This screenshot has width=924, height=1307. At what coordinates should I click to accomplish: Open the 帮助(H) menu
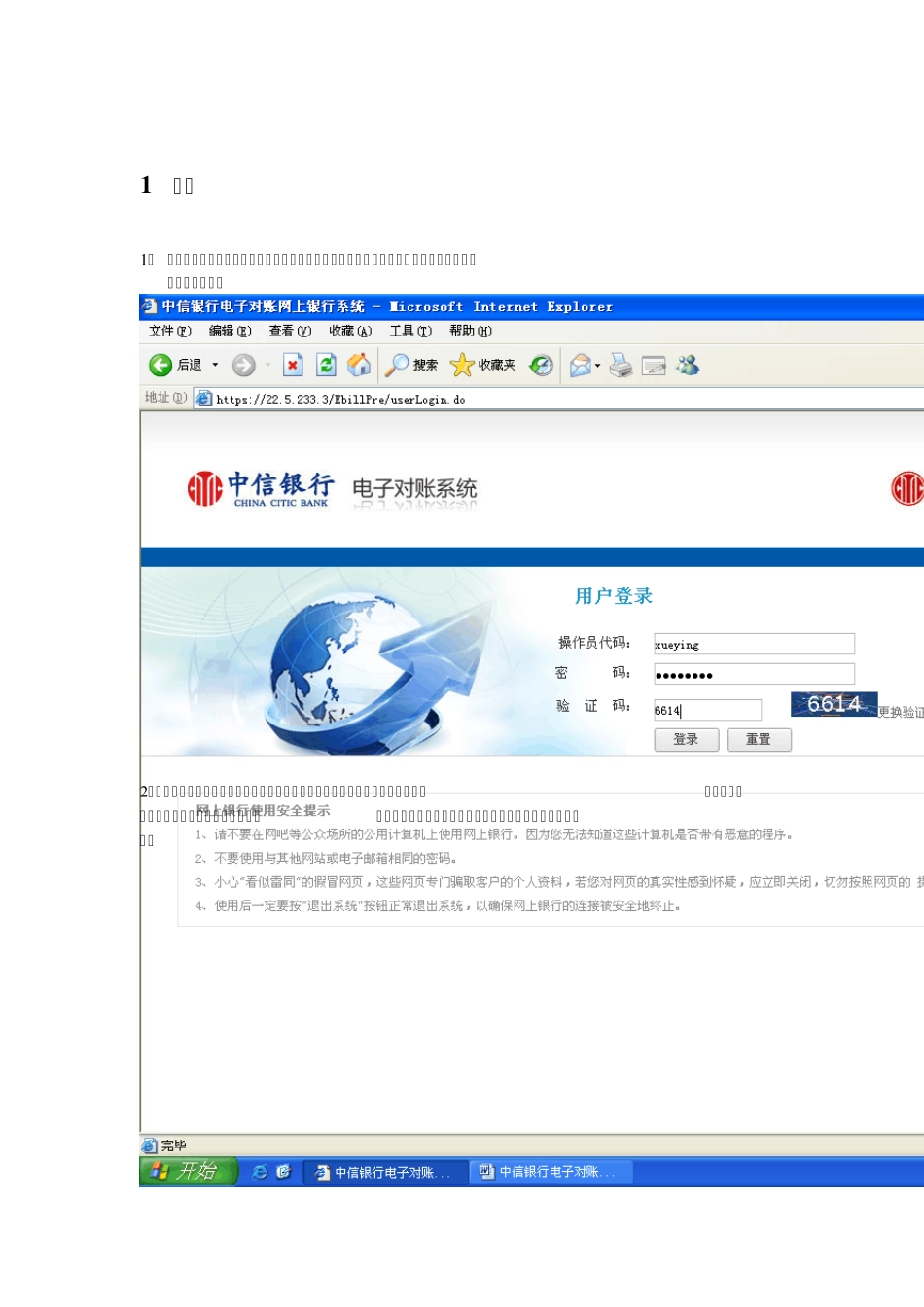point(471,331)
